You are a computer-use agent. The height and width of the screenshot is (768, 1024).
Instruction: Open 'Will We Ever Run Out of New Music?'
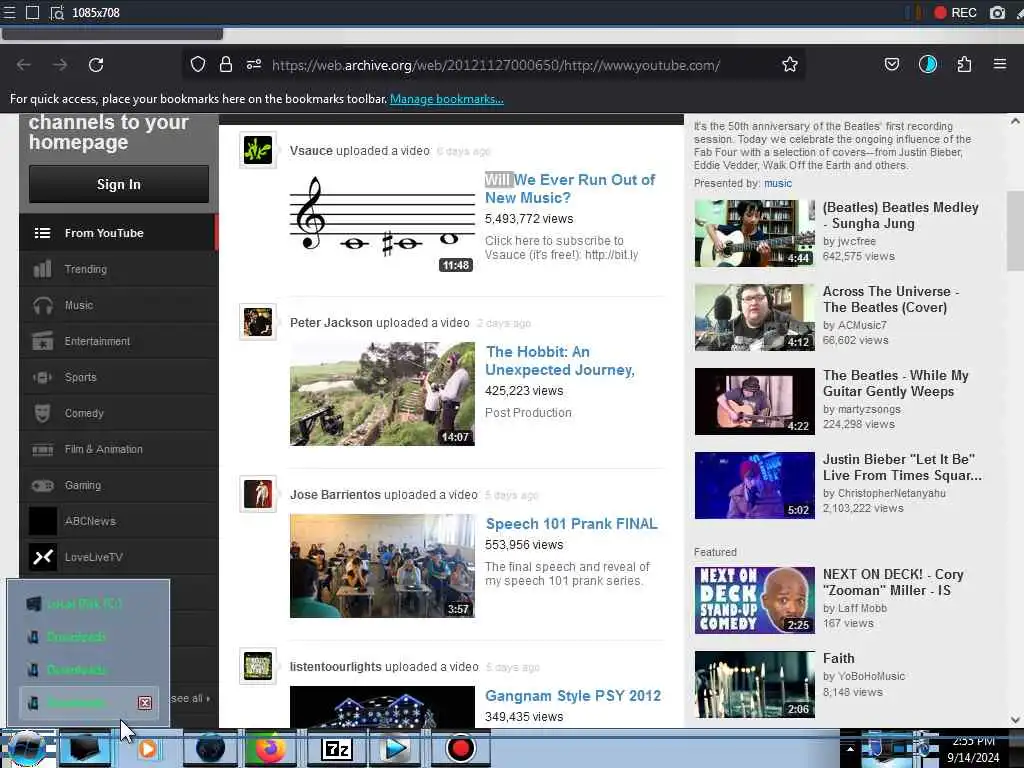tap(569, 188)
